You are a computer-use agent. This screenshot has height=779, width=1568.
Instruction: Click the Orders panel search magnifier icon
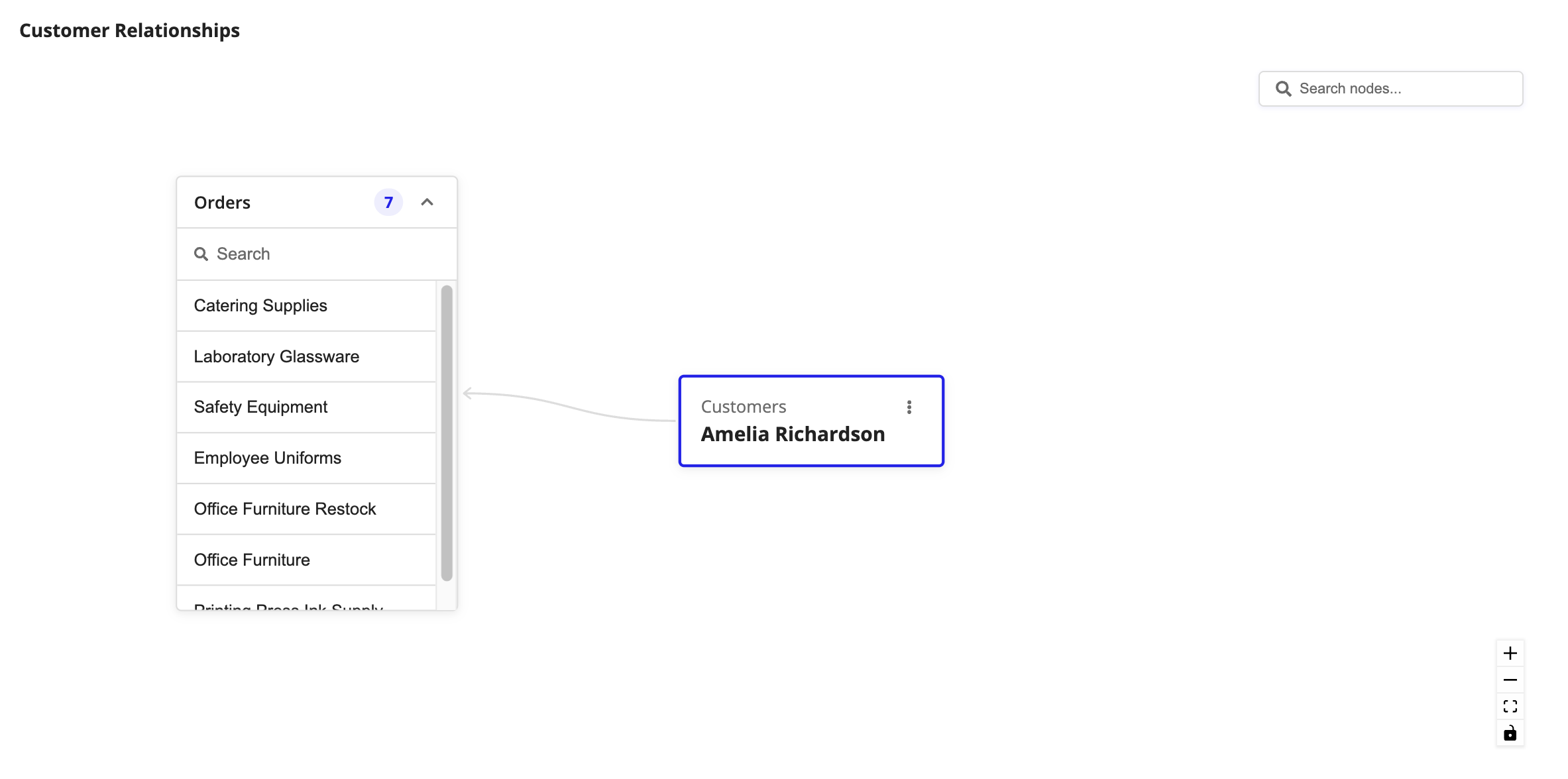tap(201, 254)
